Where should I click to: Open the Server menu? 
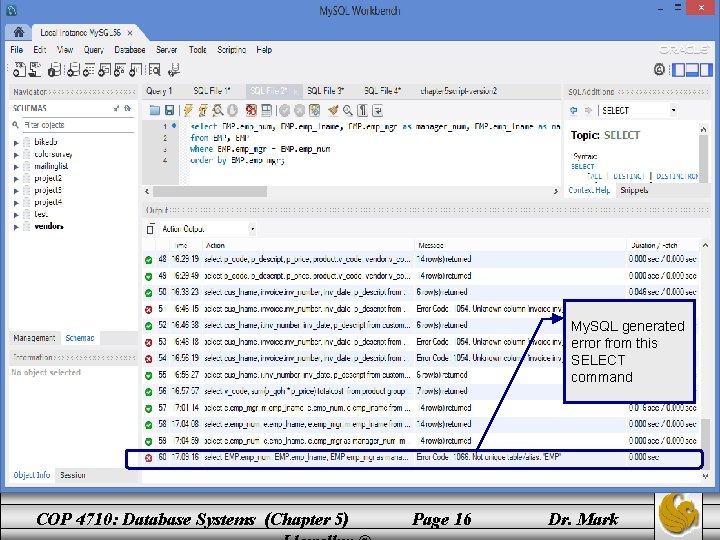pos(166,50)
